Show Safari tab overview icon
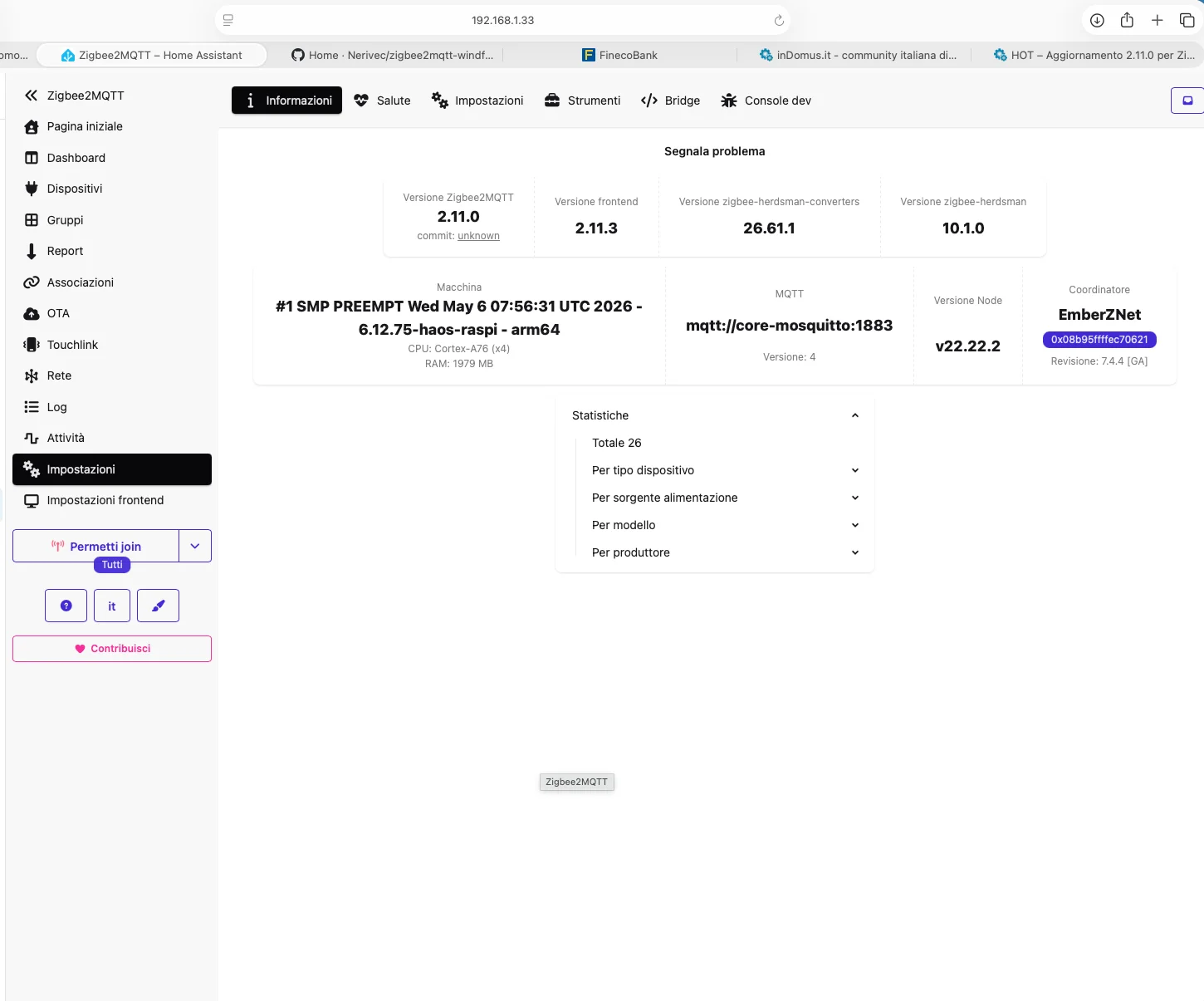 [1187, 20]
